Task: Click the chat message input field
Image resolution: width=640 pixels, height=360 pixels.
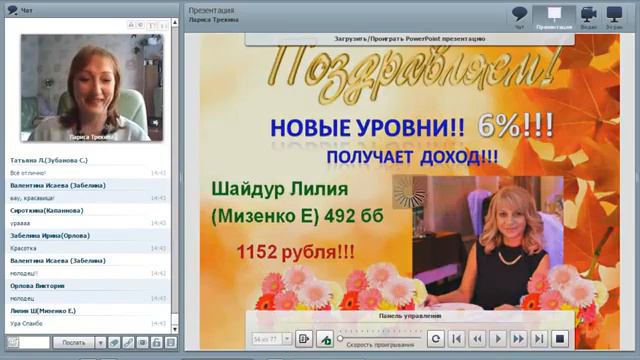Action: [x=34, y=342]
